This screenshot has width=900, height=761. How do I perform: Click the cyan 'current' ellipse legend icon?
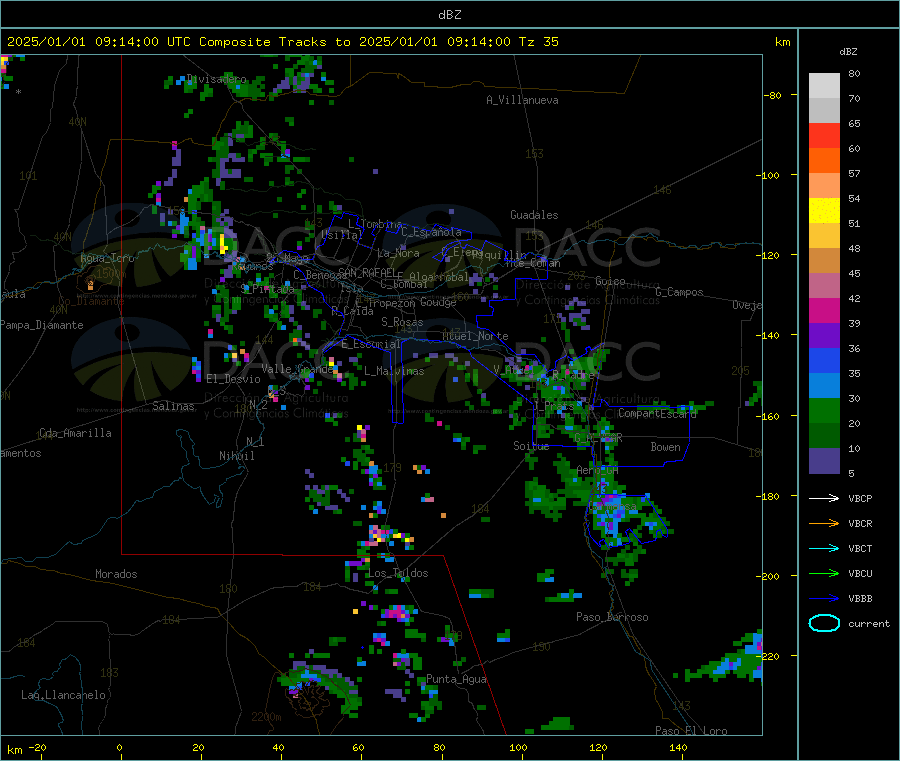pyautogui.click(x=824, y=623)
